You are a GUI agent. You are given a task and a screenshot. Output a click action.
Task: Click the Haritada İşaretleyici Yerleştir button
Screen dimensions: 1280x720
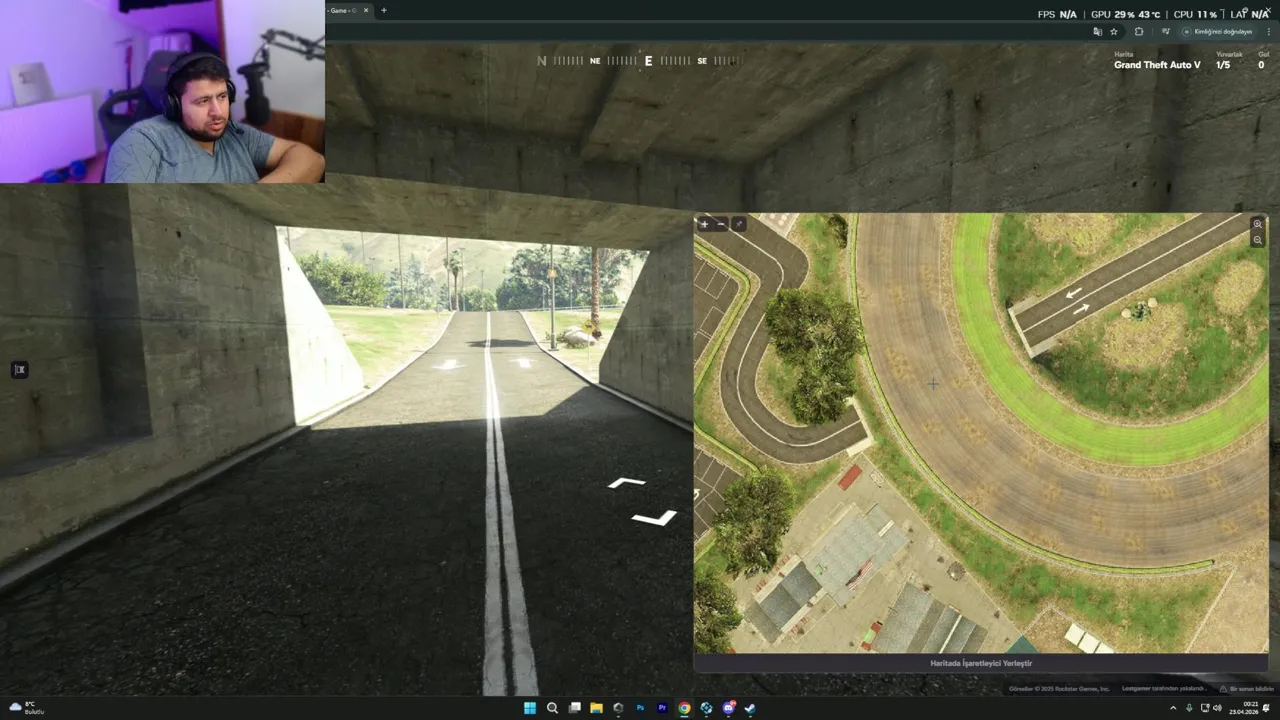point(981,663)
